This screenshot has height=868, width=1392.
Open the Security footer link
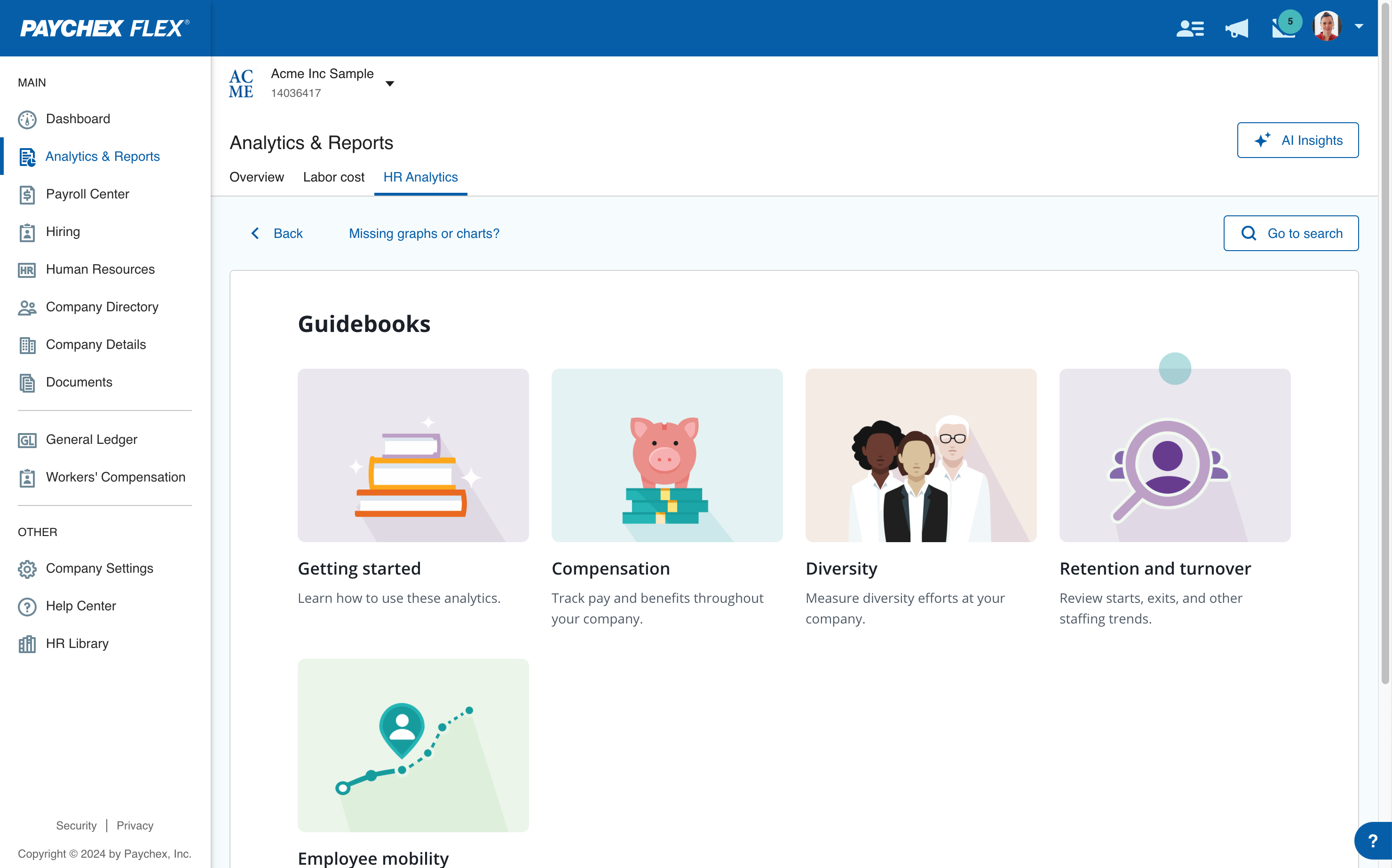pos(76,826)
